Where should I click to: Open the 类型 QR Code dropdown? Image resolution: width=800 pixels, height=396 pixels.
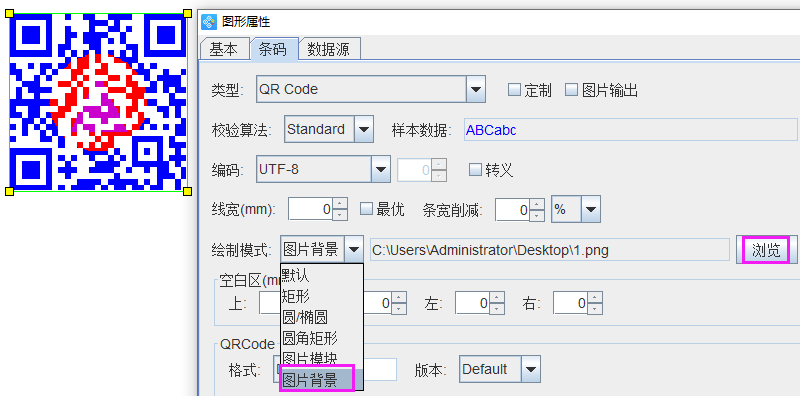[x=476, y=89]
